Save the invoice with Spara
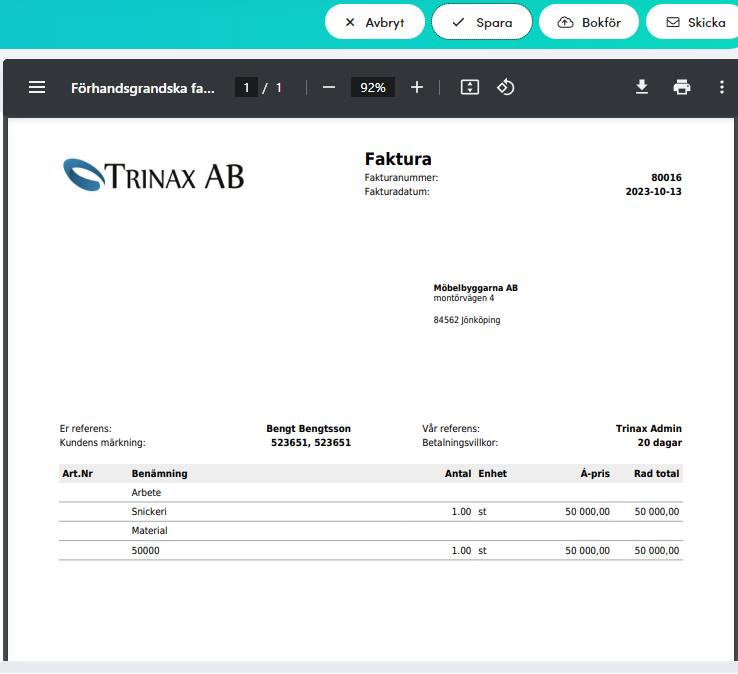The width and height of the screenshot is (738, 674). [x=482, y=22]
